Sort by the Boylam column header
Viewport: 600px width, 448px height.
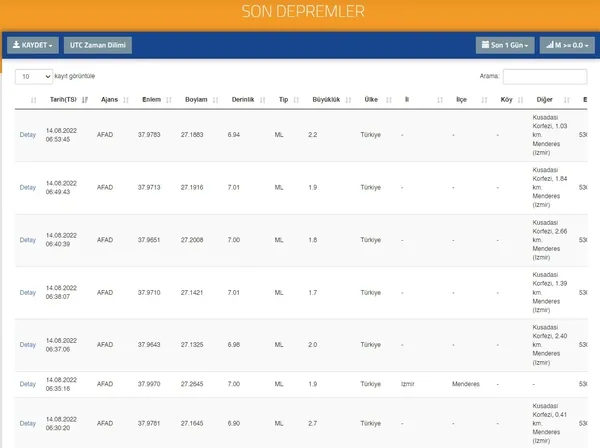196,99
